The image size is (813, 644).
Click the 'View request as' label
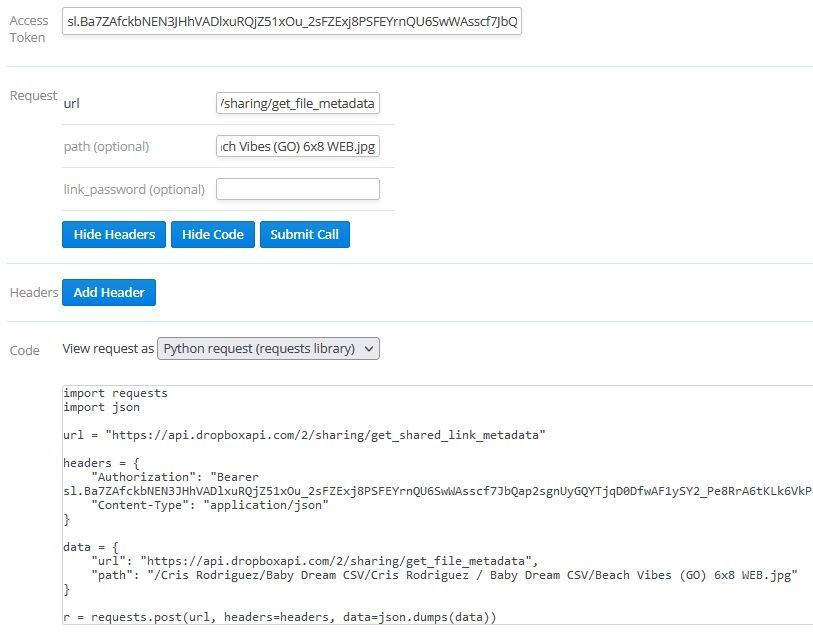pyautogui.click(x=108, y=348)
